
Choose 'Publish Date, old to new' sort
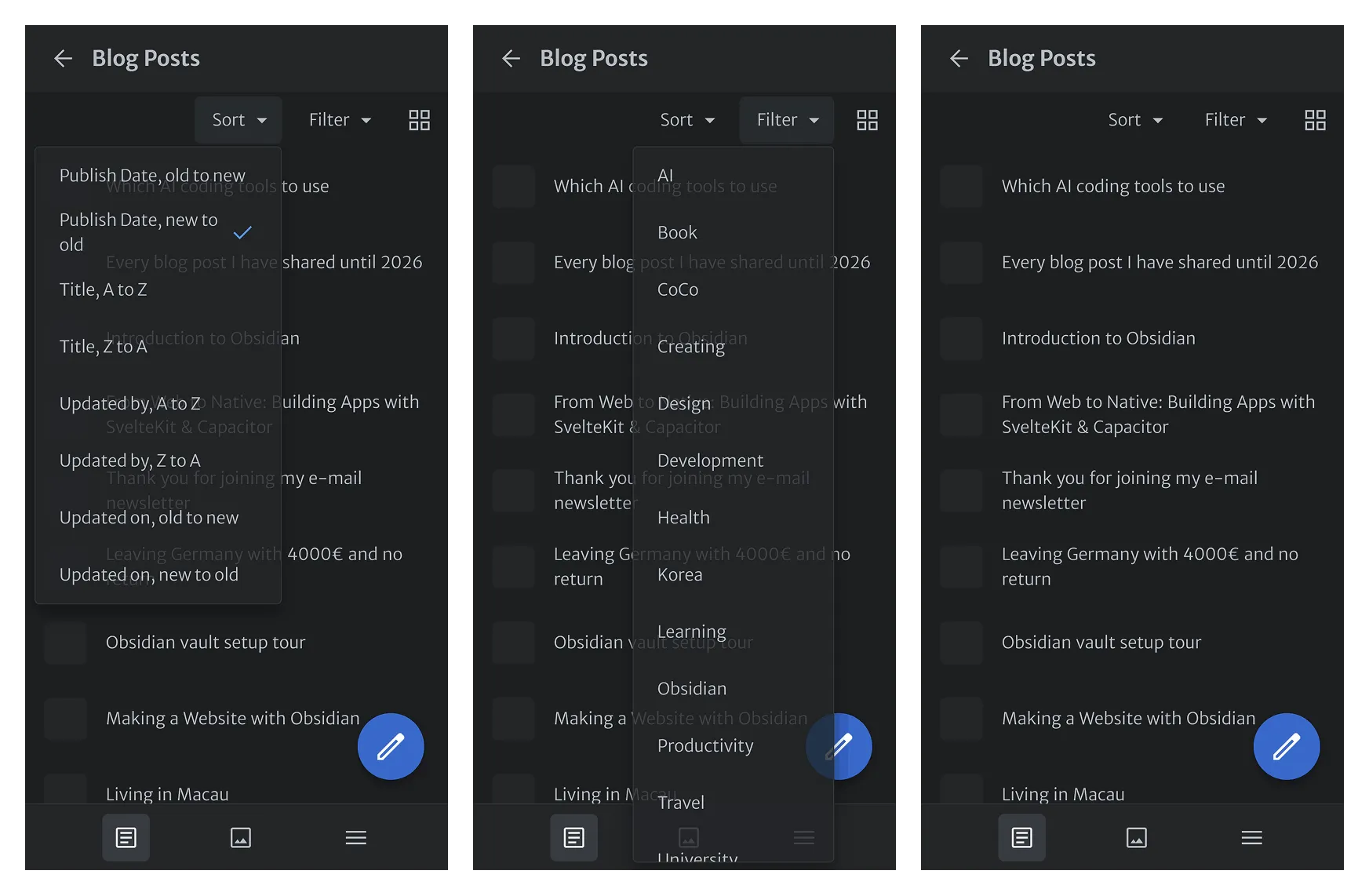tap(158, 175)
